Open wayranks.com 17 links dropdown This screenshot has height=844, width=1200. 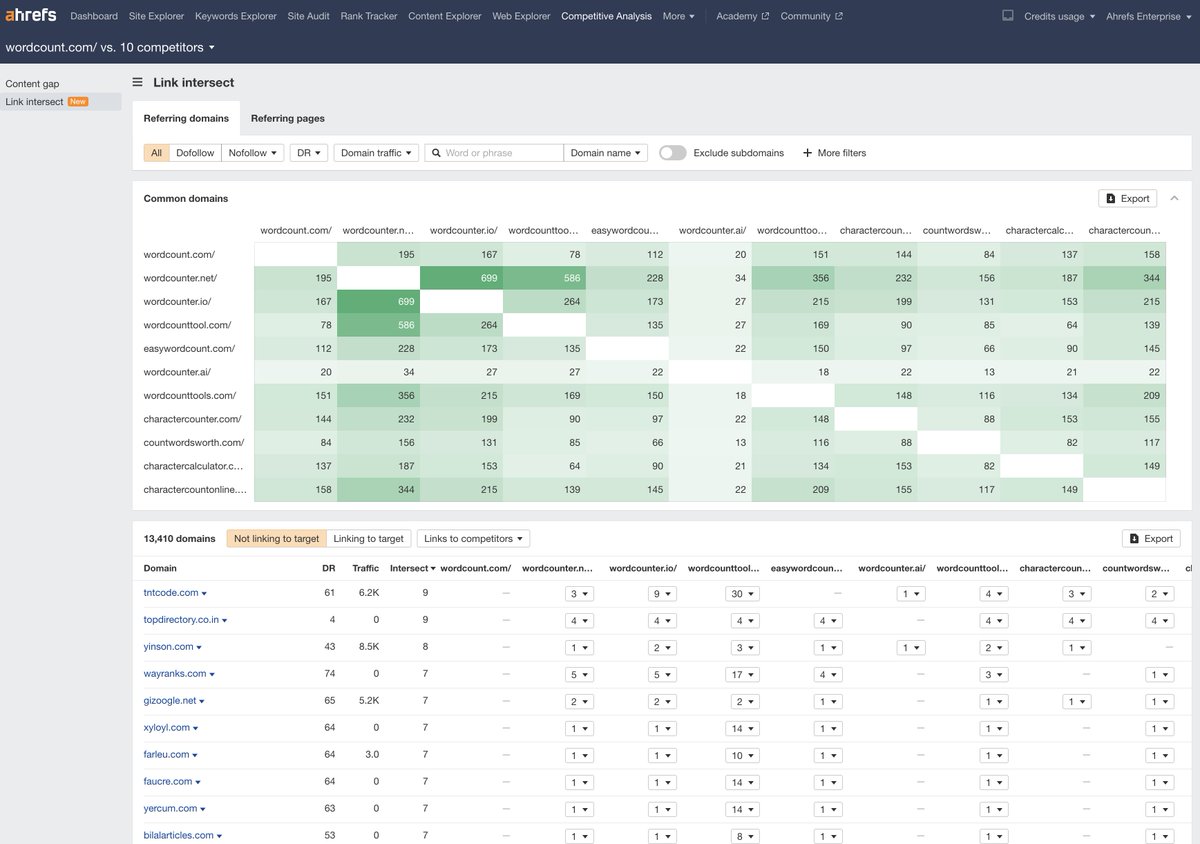tap(742, 675)
